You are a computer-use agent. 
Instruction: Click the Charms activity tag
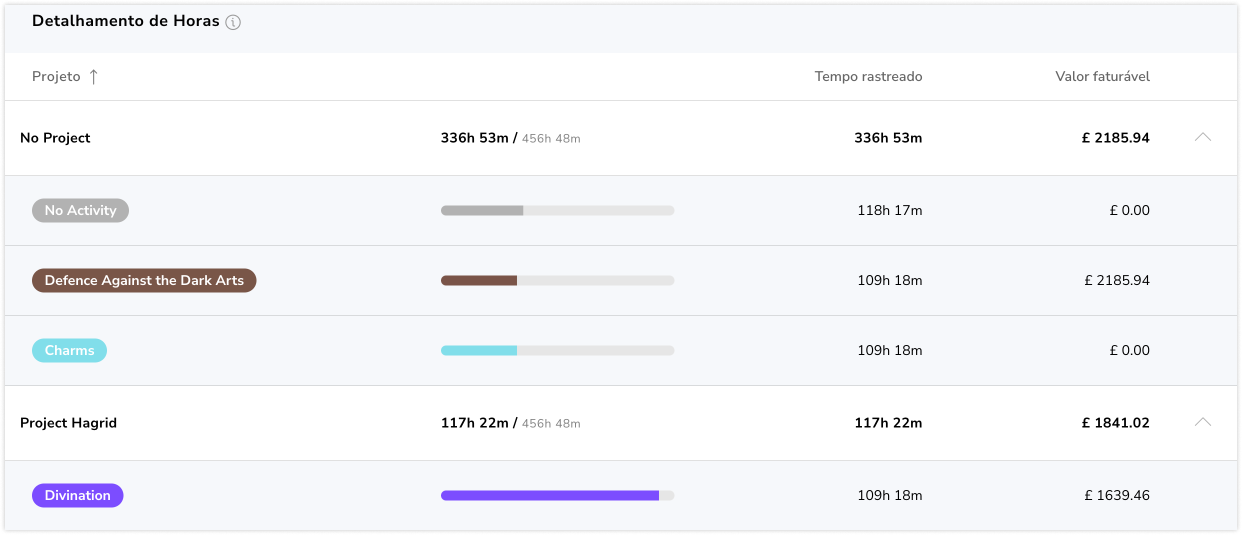pos(69,351)
